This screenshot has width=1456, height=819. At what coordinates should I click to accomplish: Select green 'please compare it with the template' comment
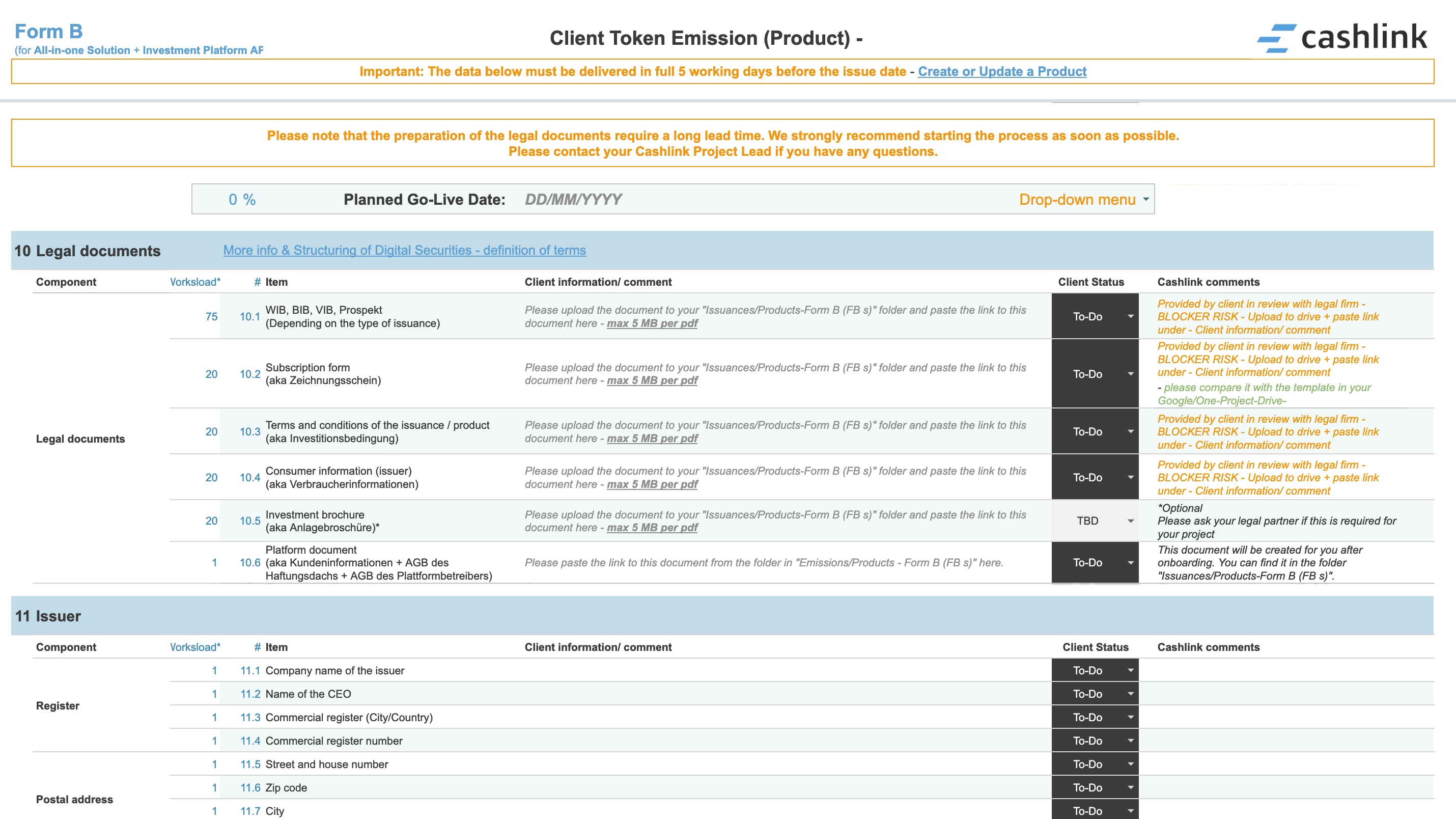click(x=1264, y=394)
